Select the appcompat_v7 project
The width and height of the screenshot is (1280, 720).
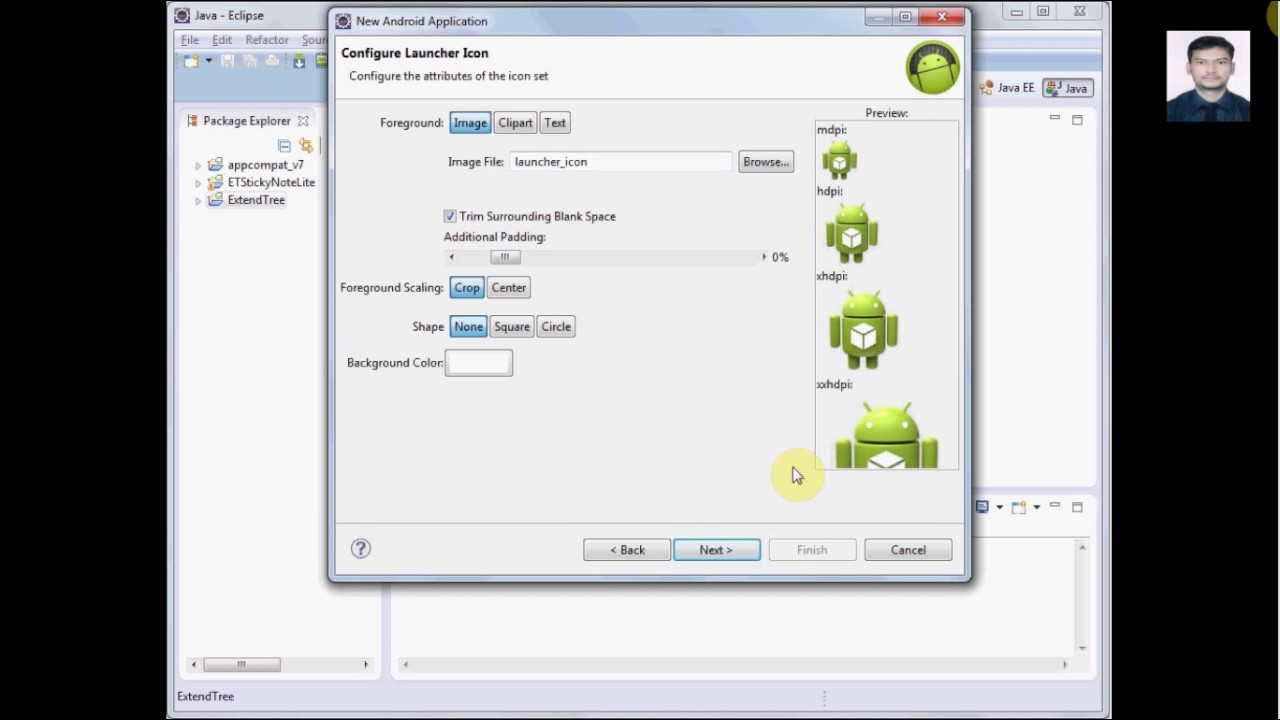tap(255, 165)
